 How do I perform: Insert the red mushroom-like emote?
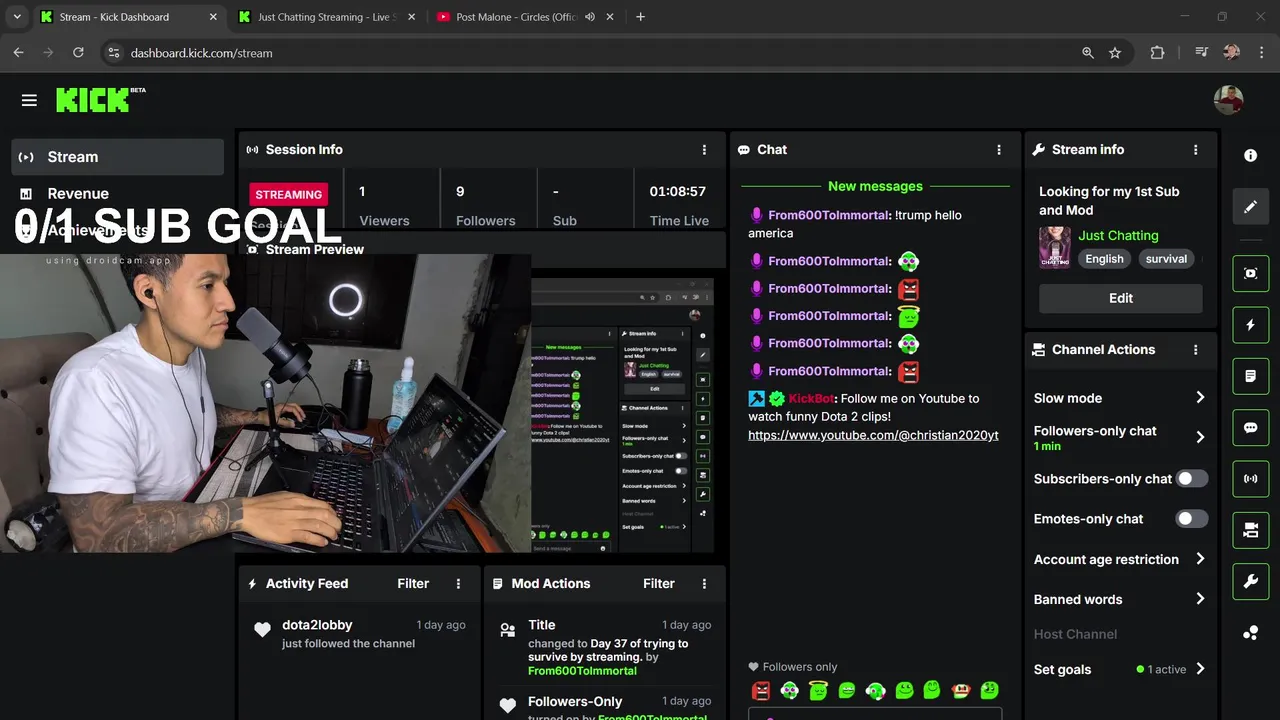961,690
